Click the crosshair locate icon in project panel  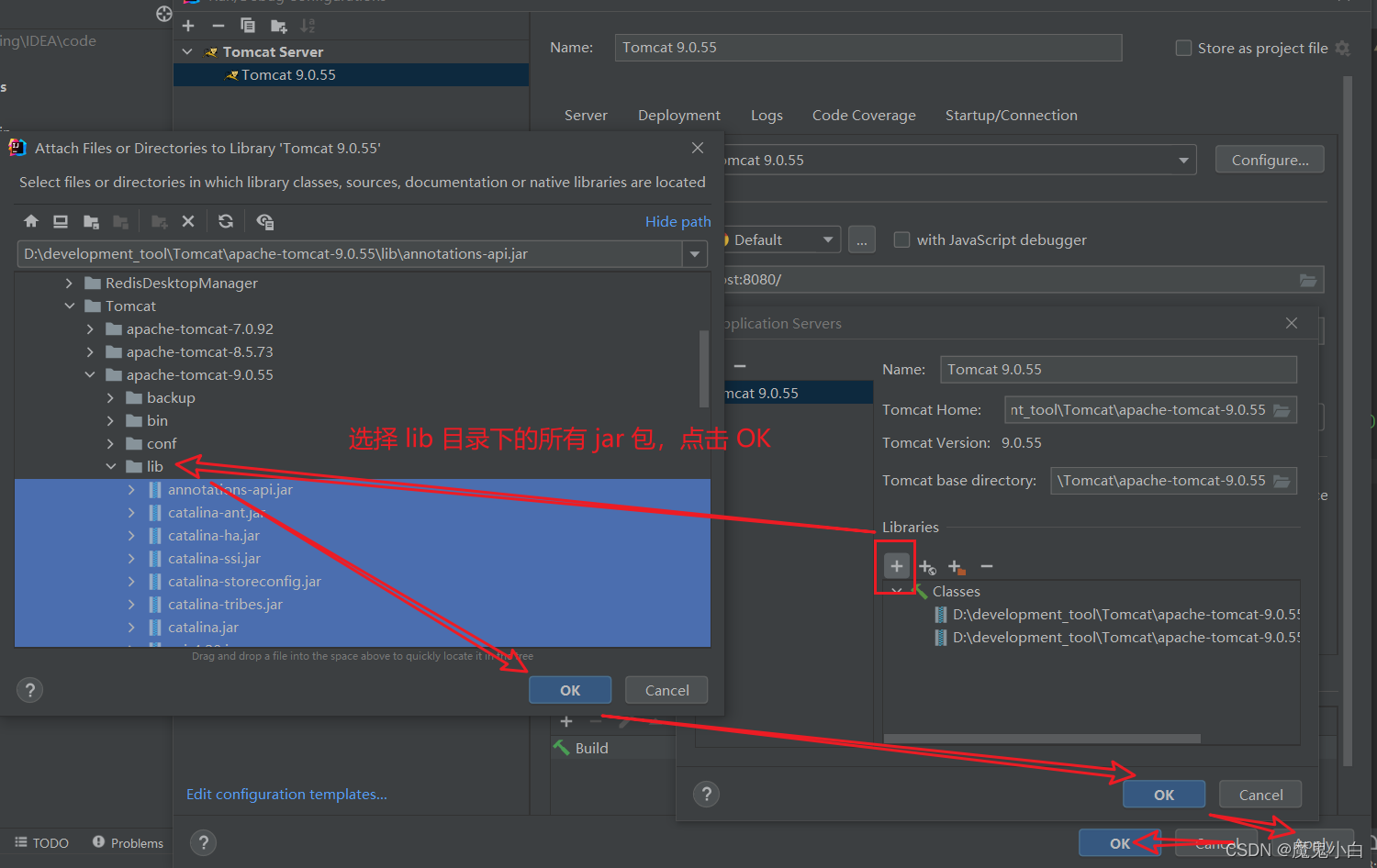click(164, 13)
